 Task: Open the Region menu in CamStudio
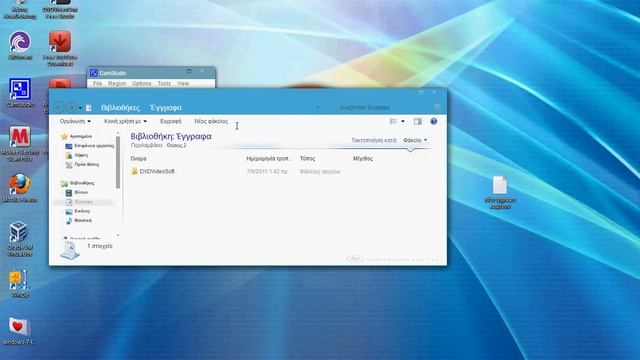point(117,83)
